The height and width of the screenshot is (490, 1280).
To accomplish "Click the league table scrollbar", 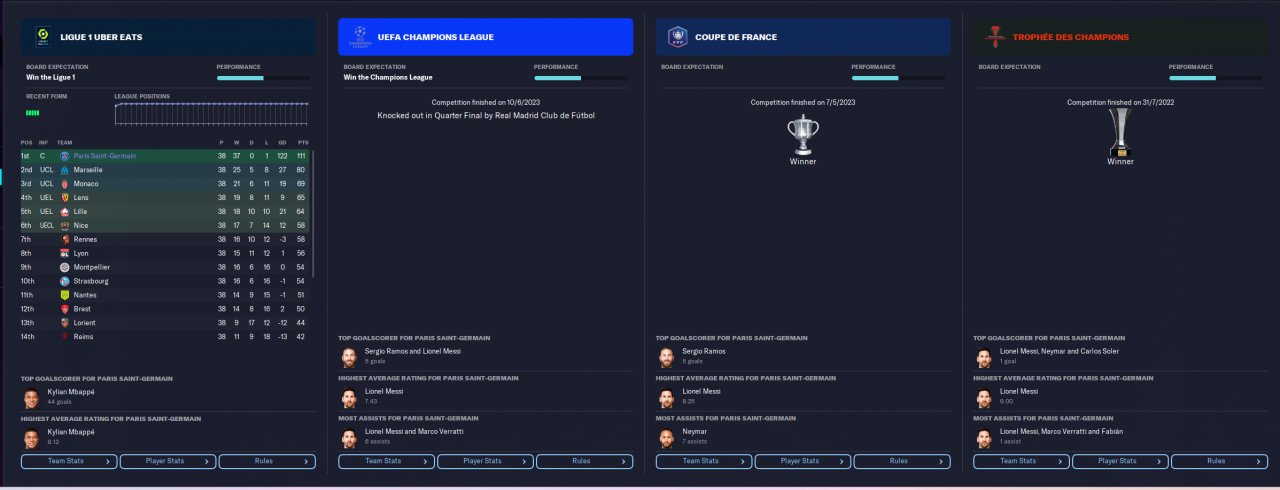I will click(x=313, y=214).
